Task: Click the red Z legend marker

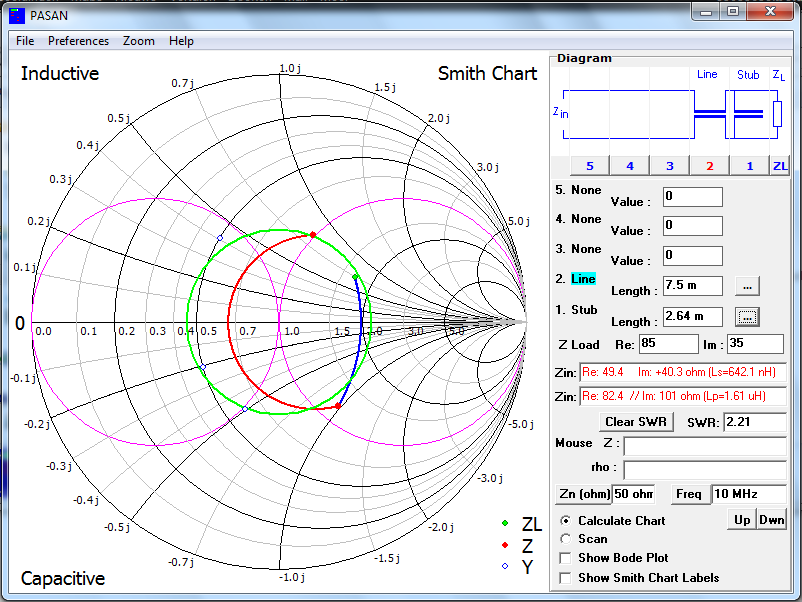Action: tap(505, 545)
